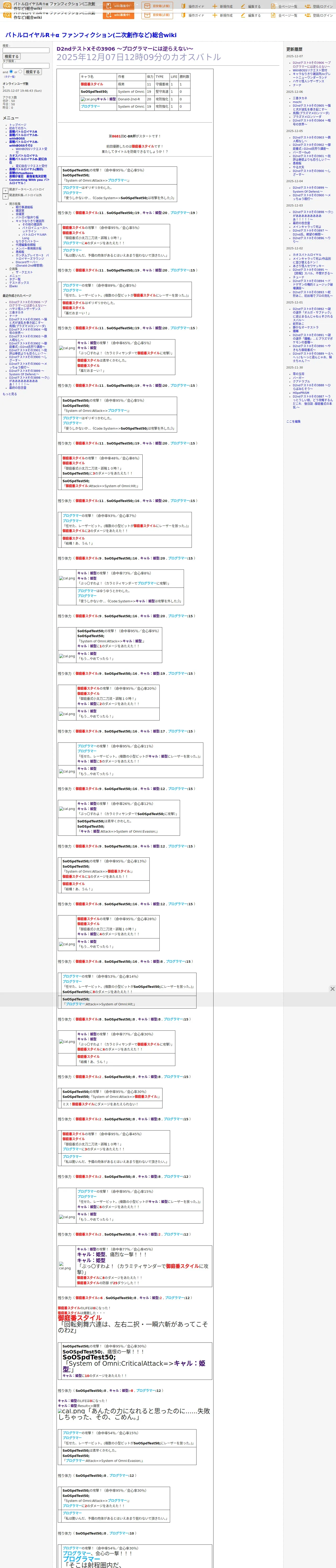Click the 御庭番スタイル cell in the character table

(98, 85)
